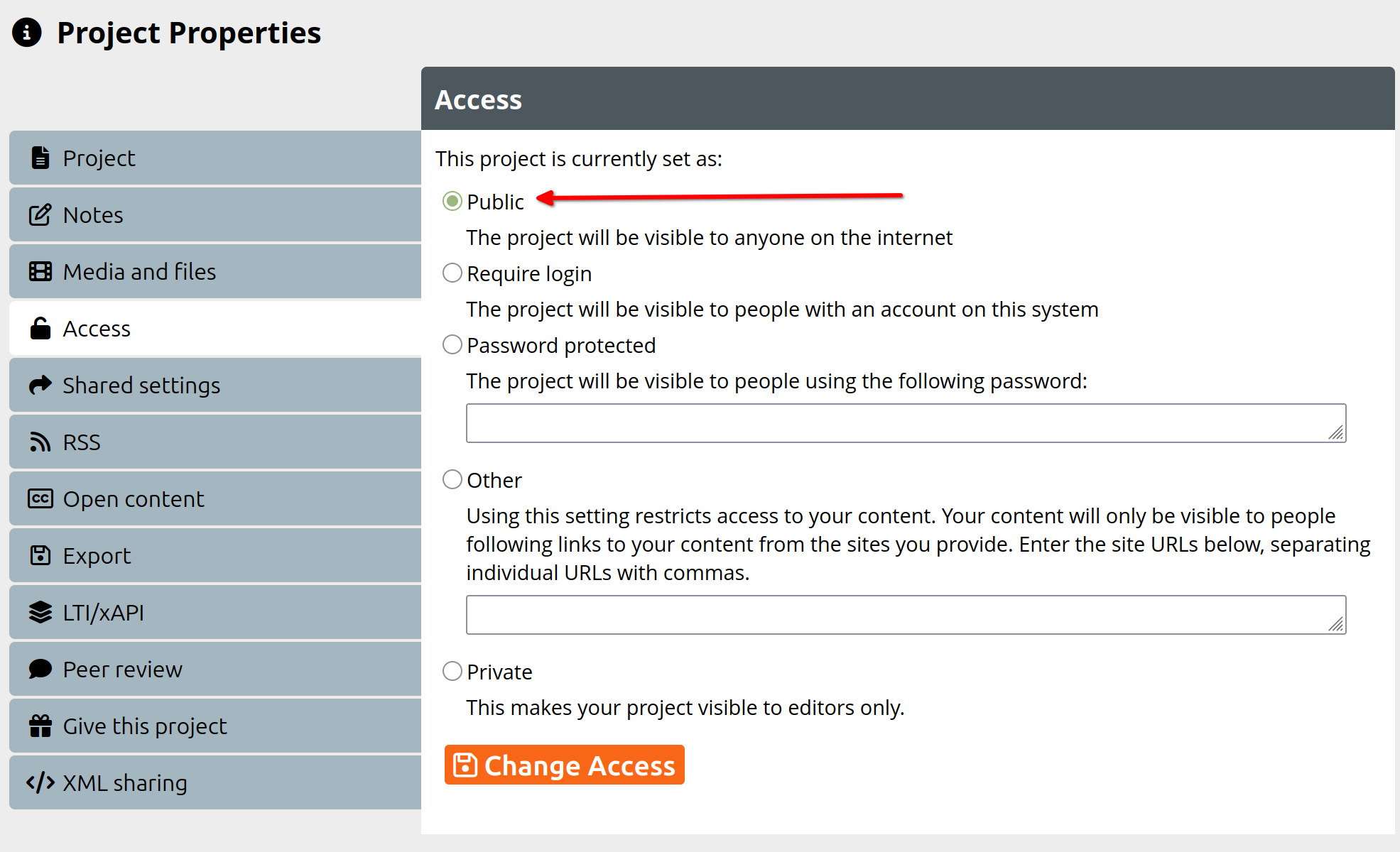Image resolution: width=1400 pixels, height=852 pixels.
Task: Click the Notes pencil icon
Action: click(40, 214)
